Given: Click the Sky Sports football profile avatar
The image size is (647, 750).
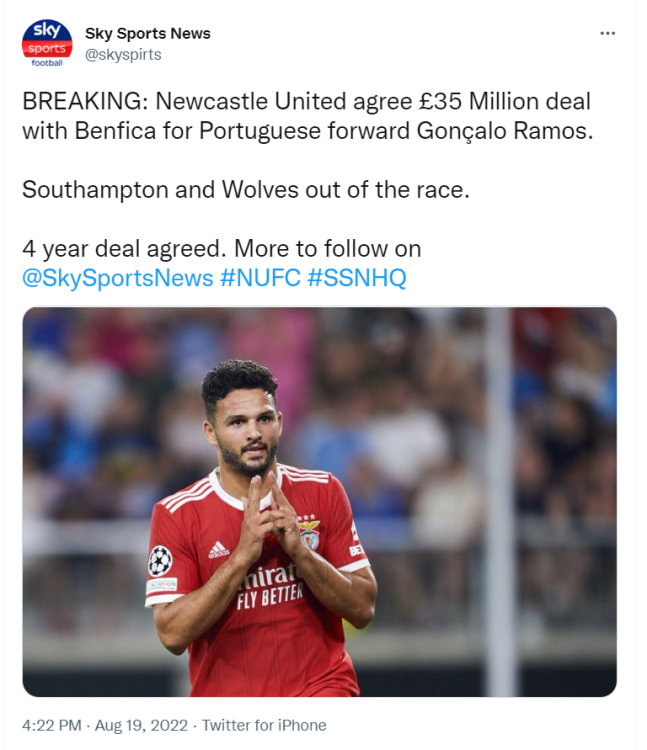Looking at the screenshot, I should pos(47,43).
